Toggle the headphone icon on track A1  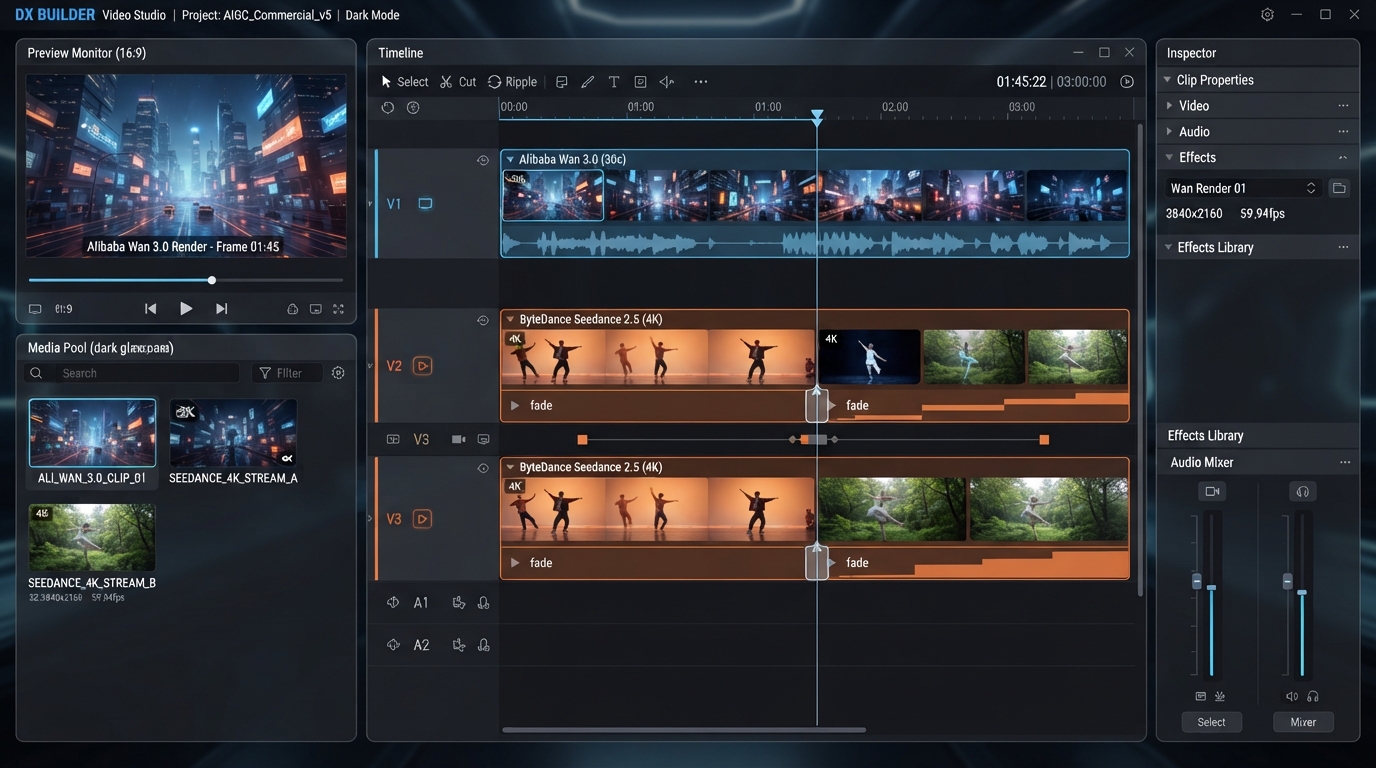point(484,603)
